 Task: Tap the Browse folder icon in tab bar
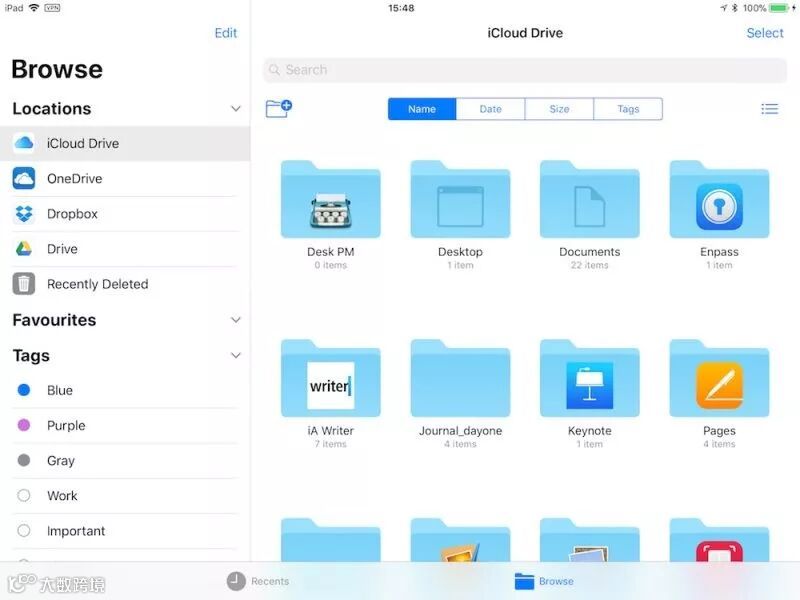[524, 581]
